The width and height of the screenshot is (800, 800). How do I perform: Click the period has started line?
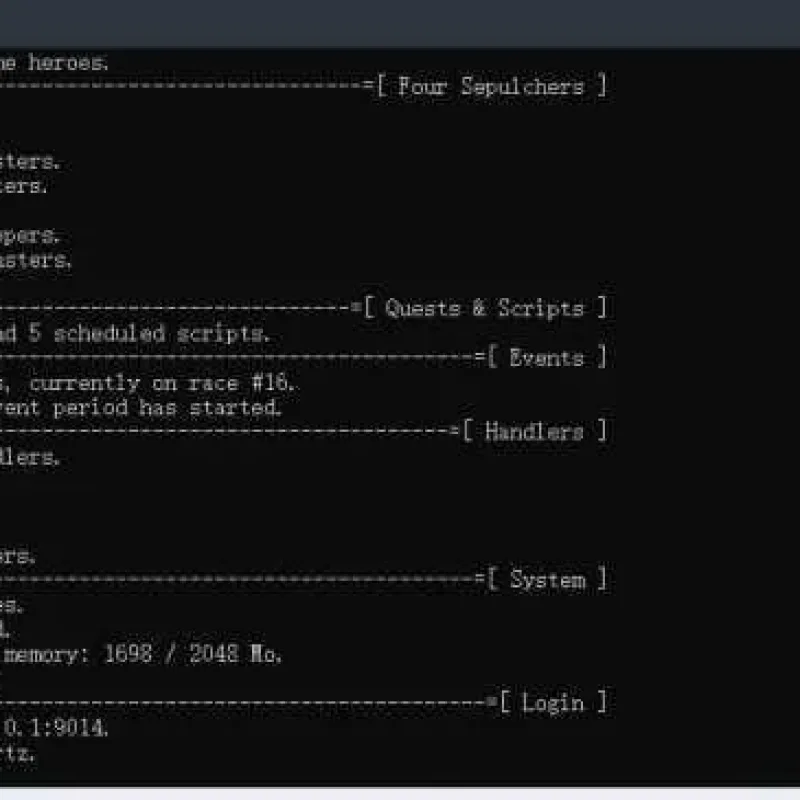pos(140,408)
